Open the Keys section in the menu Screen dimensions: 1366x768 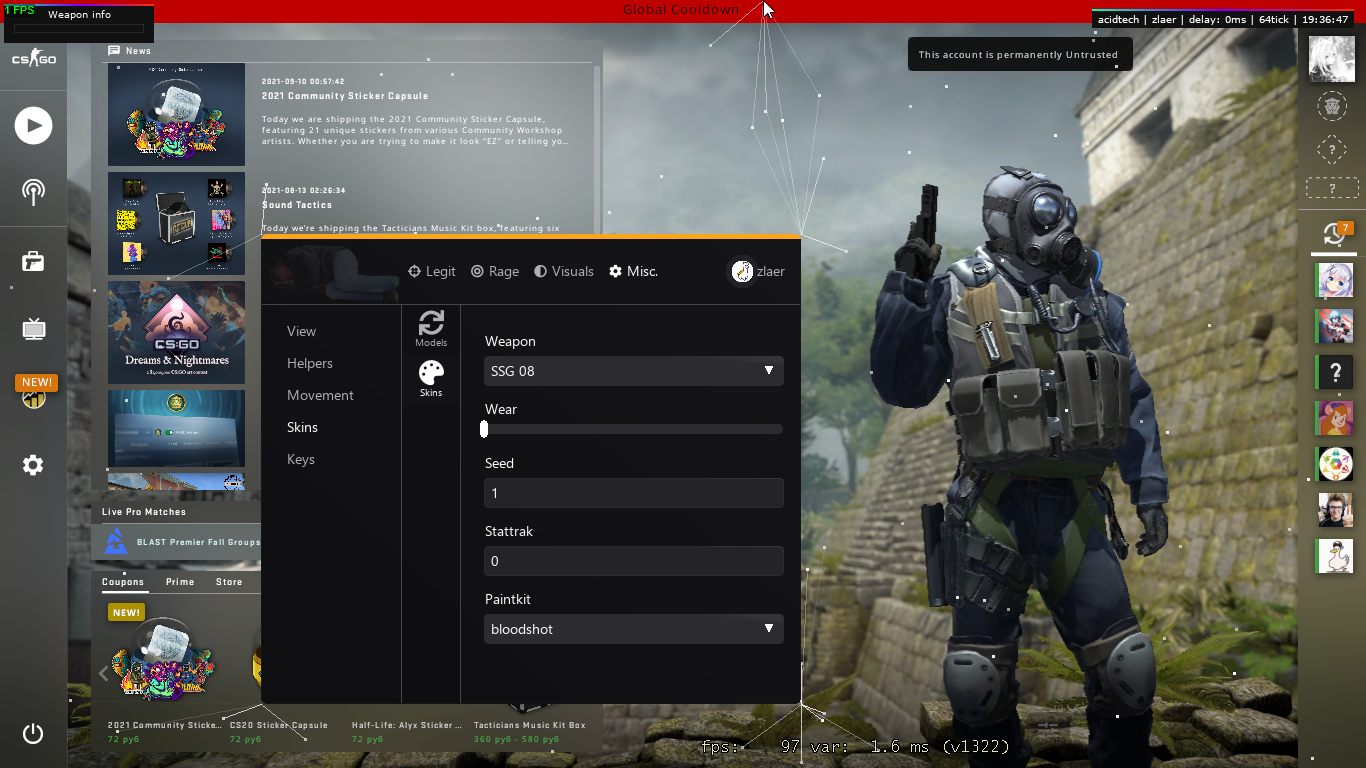click(x=301, y=459)
